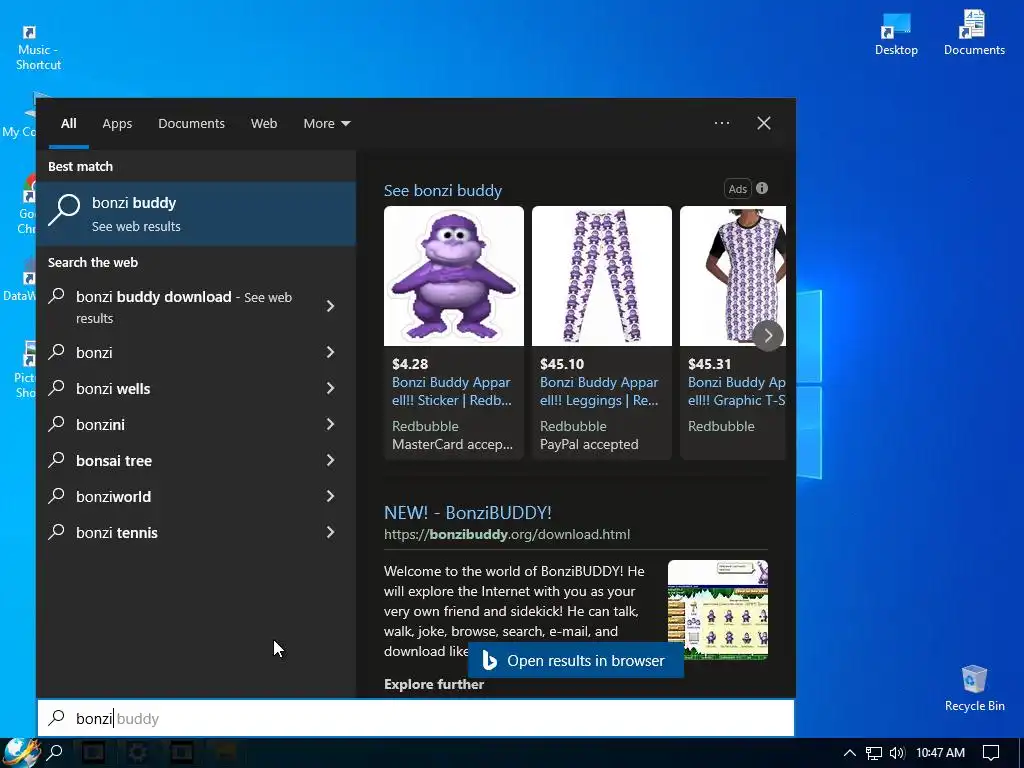Screen dimensions: 1024x768
Task: Expand arrow beside 'bonsai tree' suggestion
Action: (330, 460)
